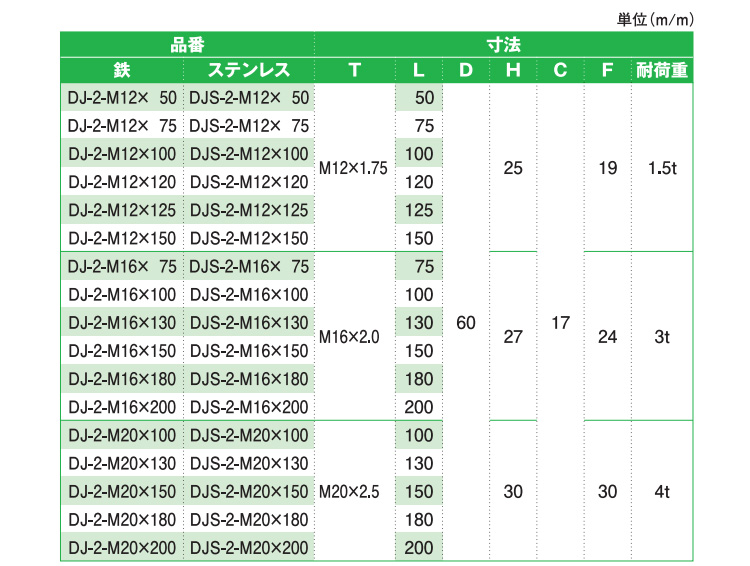
Task: Select part number DJS-2-M12×150
Action: pos(249,238)
